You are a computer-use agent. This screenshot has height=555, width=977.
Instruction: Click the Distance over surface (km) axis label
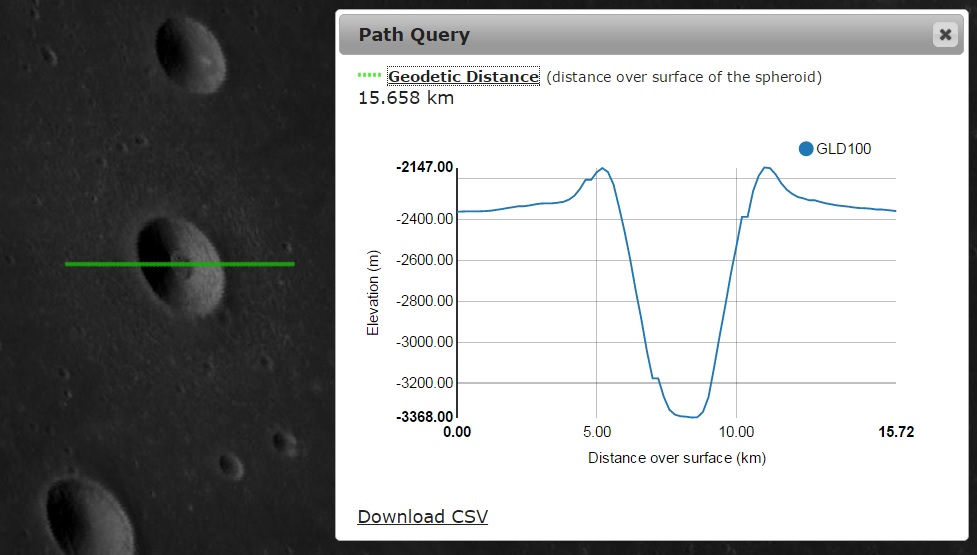(x=676, y=458)
